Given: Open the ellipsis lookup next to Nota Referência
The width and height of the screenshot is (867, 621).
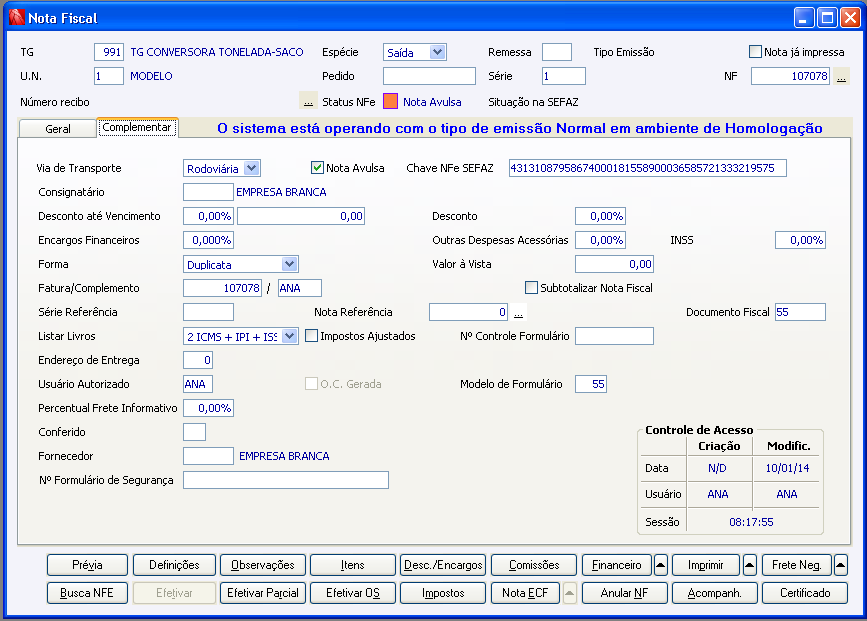Looking at the screenshot, I should (x=518, y=312).
